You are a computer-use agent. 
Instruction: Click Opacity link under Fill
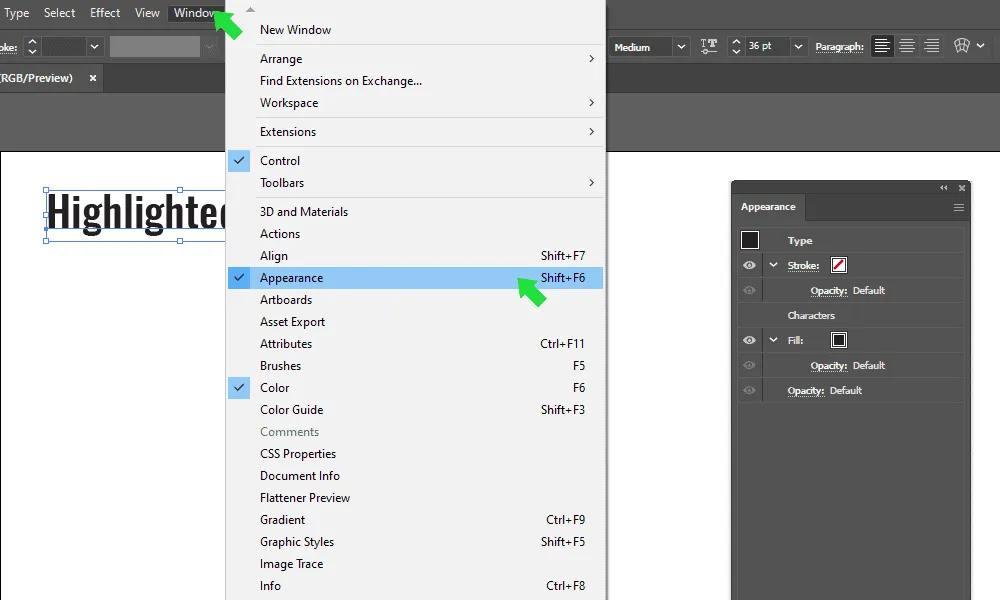[x=828, y=366]
